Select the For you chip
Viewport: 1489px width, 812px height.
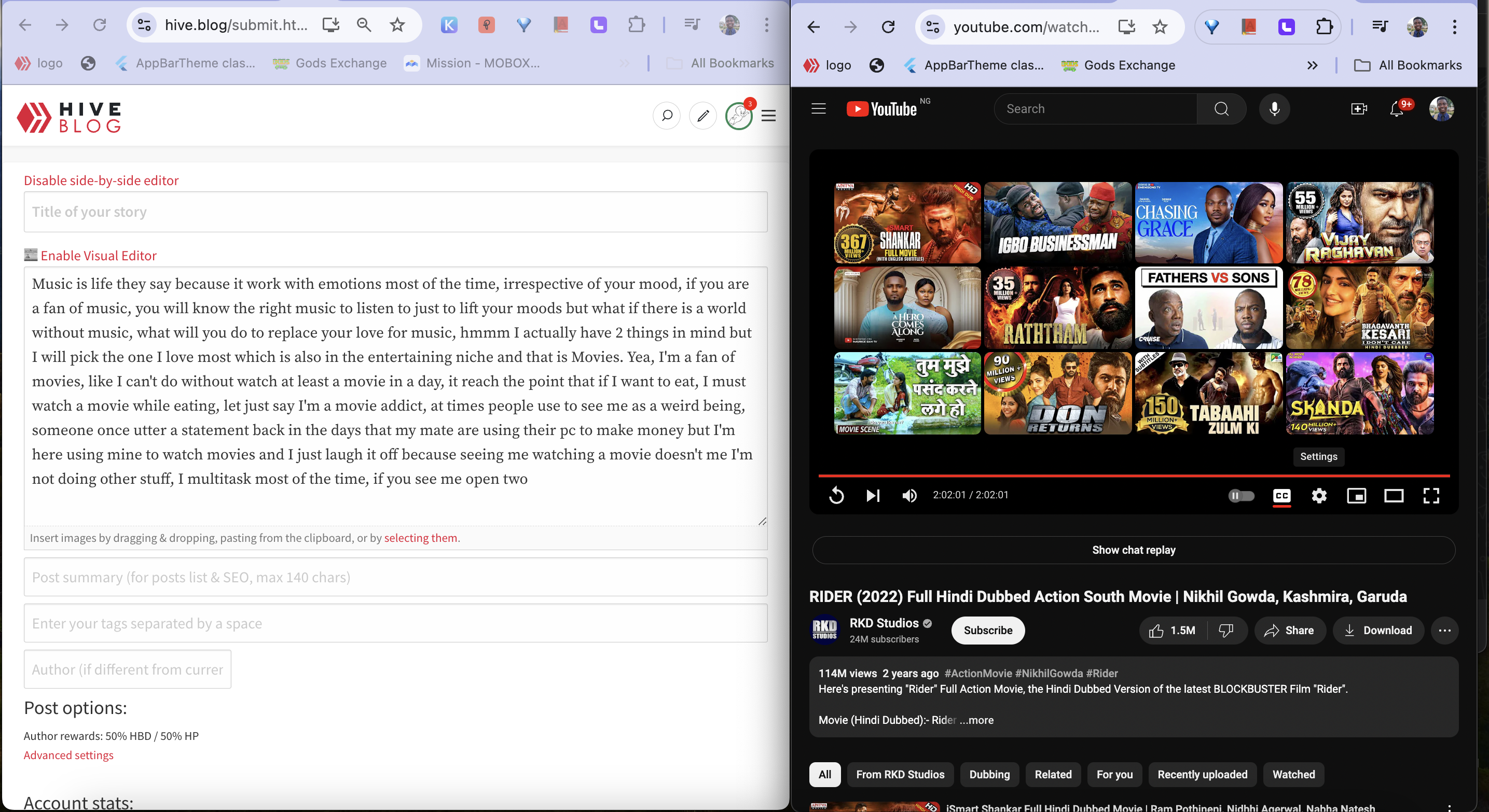tap(1114, 775)
